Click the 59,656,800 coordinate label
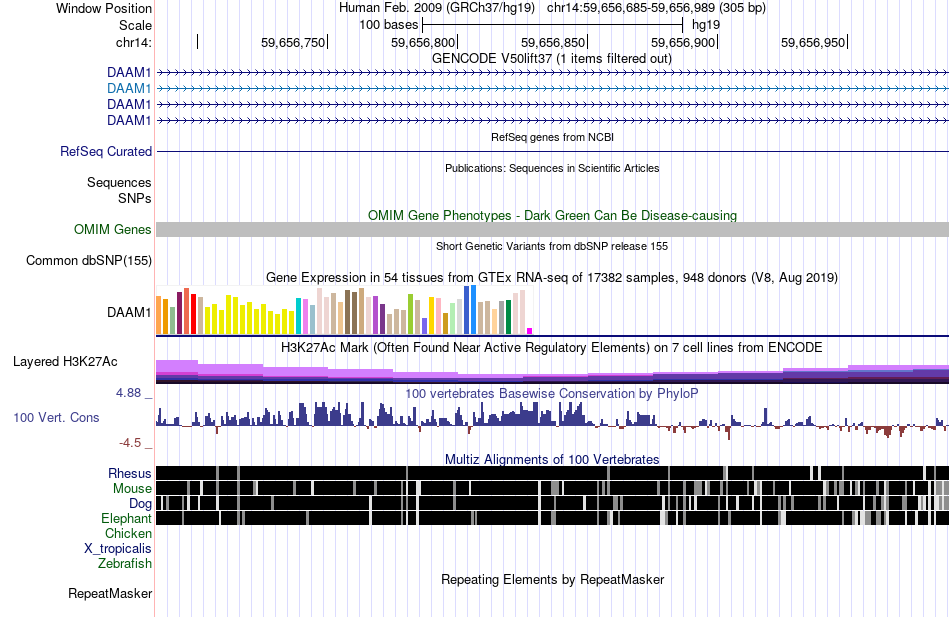This screenshot has width=950, height=617. (423, 43)
